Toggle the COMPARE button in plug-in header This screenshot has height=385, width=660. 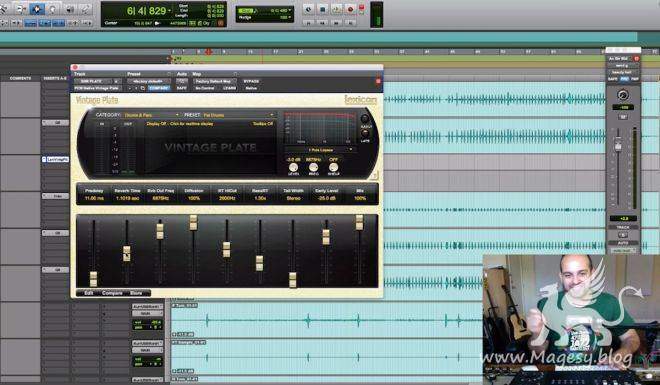pyautogui.click(x=159, y=88)
